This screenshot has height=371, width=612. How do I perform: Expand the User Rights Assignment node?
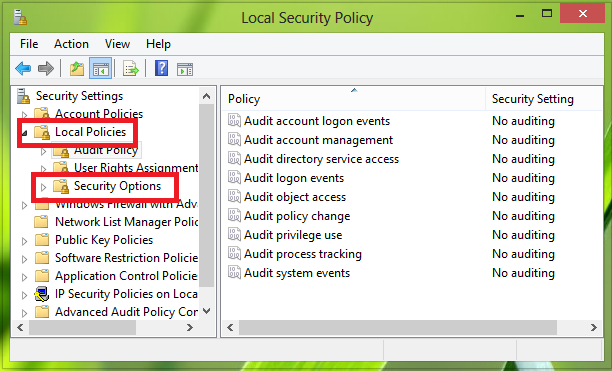(43, 169)
